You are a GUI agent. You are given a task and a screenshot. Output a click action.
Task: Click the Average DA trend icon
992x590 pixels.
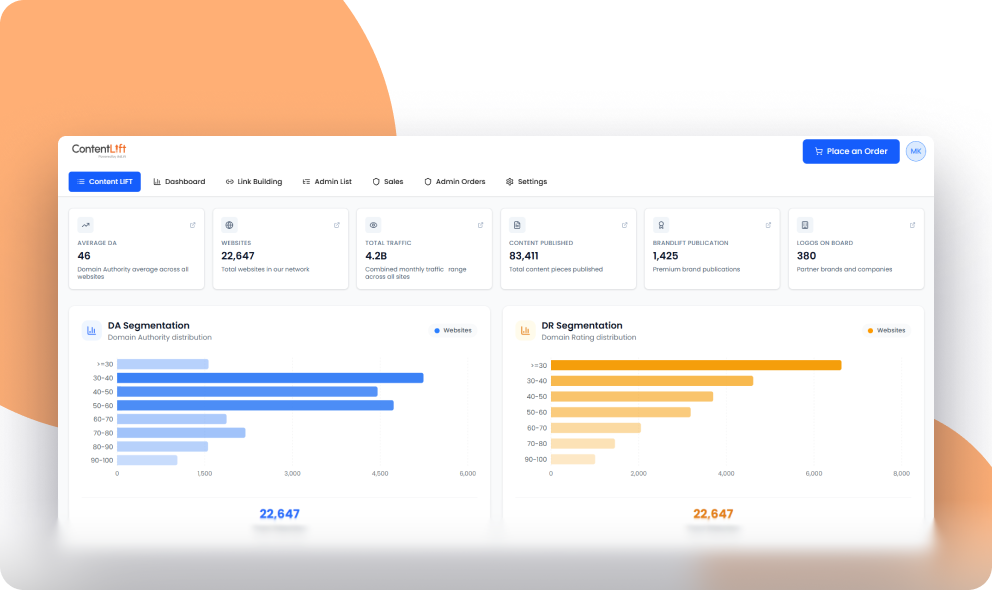pos(85,225)
